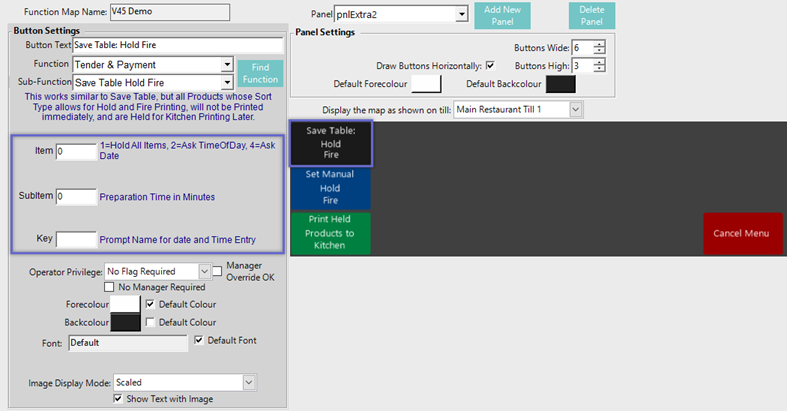This screenshot has height=411, width=787.
Task: Click the SubItem value field
Action: tap(76, 196)
